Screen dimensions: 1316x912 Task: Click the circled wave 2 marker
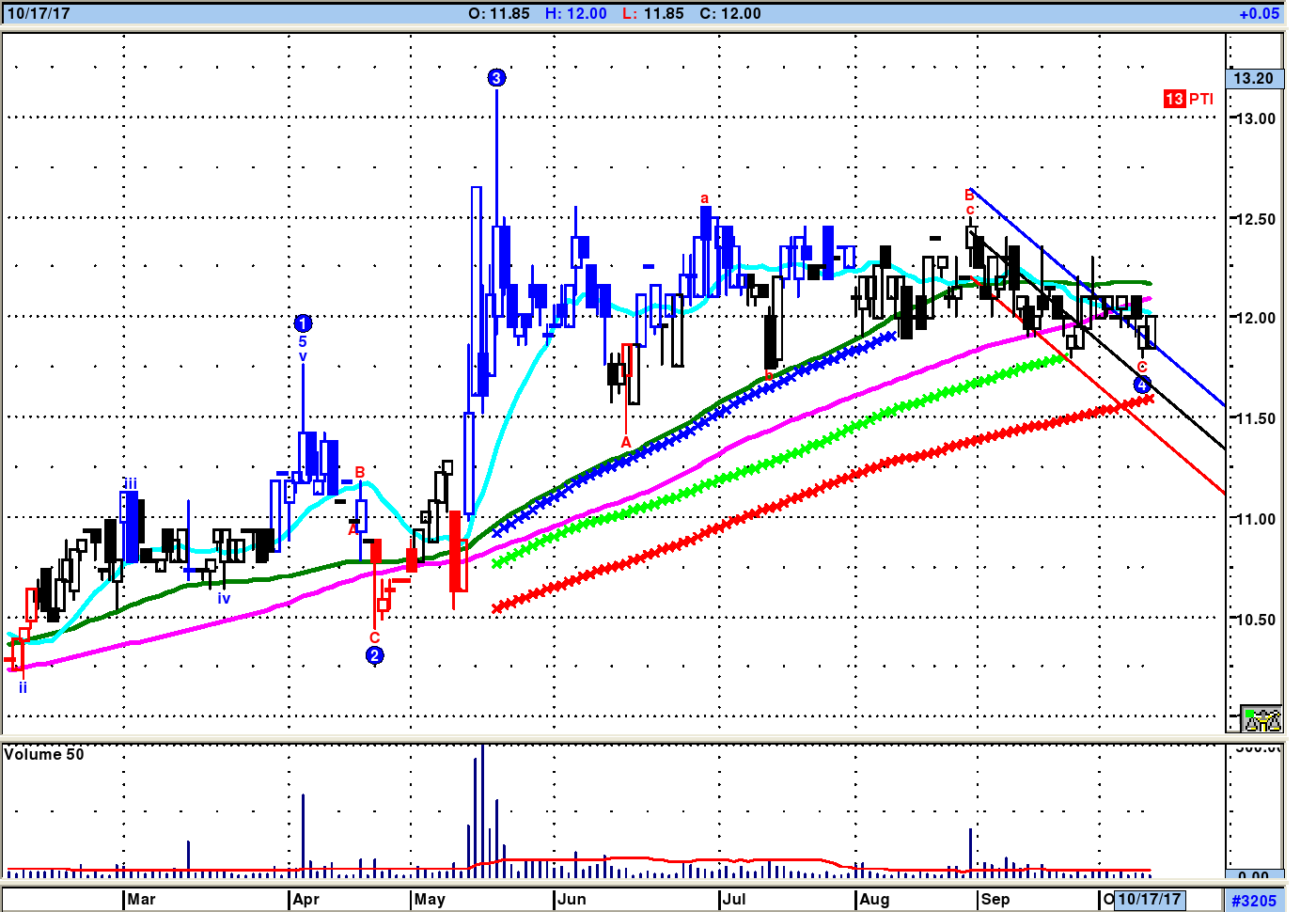374,655
